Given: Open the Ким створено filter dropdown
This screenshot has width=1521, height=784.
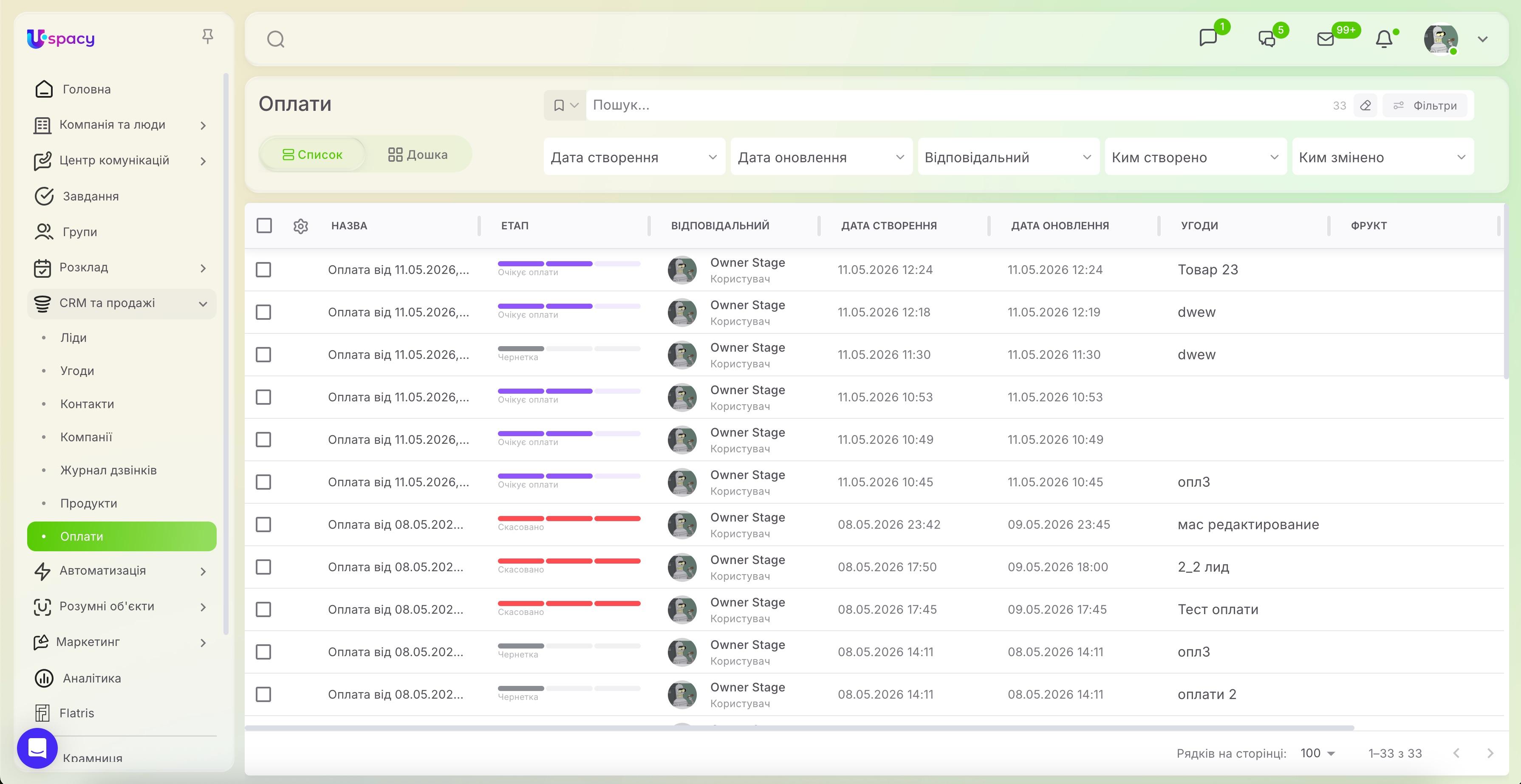Looking at the screenshot, I should pyautogui.click(x=1196, y=157).
